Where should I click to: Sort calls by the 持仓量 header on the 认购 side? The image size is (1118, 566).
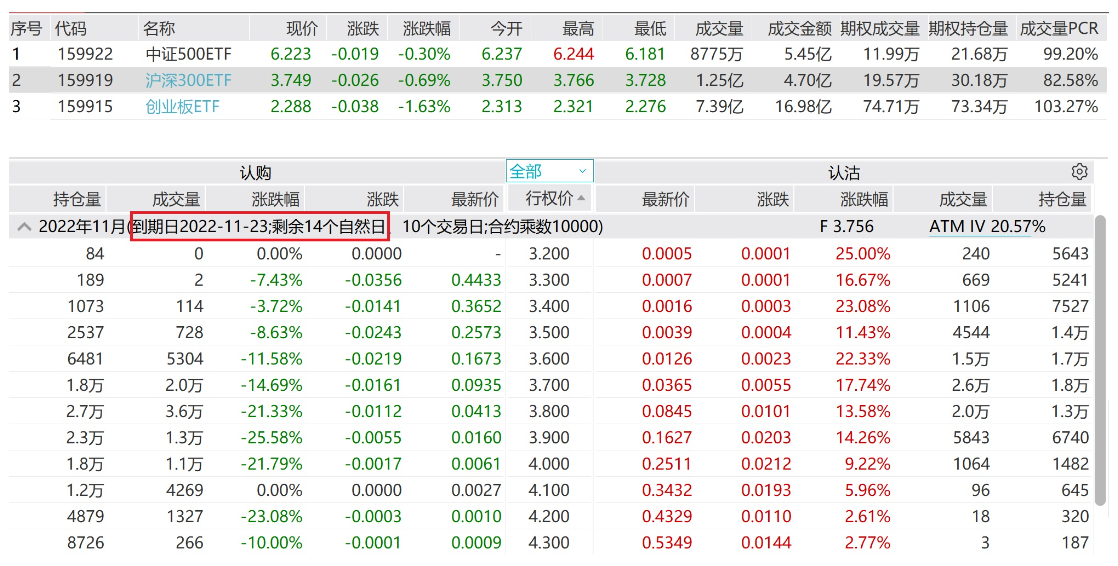[x=78, y=199]
